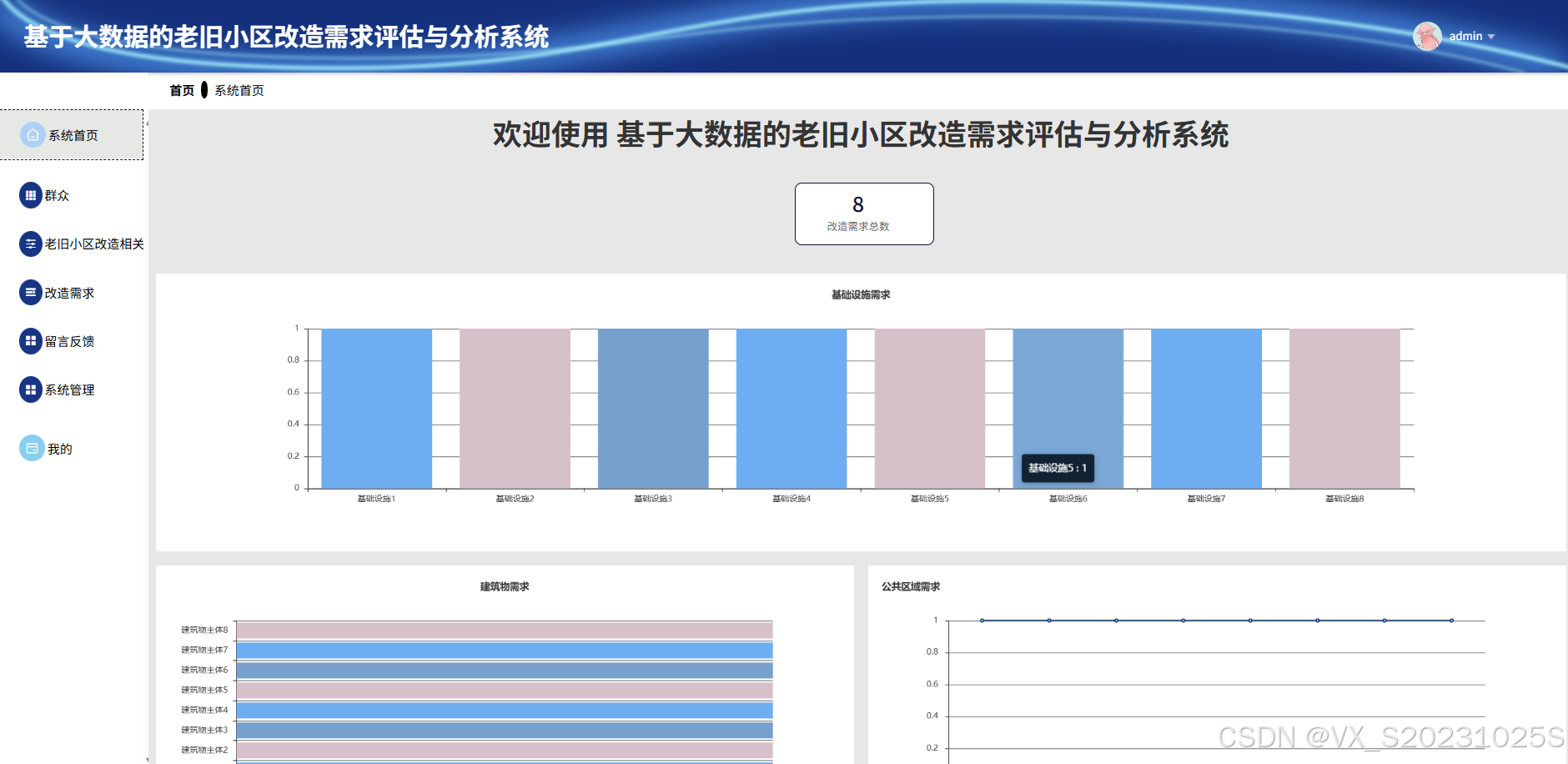This screenshot has height=764, width=1568.
Task: Click the 基础设施8 bar in chart
Action: (x=1344, y=409)
